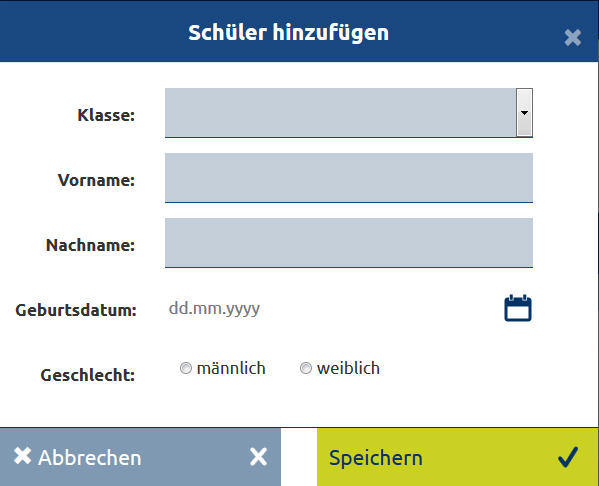Click the Geschlecht label
The height and width of the screenshot is (486, 599).
88,375
